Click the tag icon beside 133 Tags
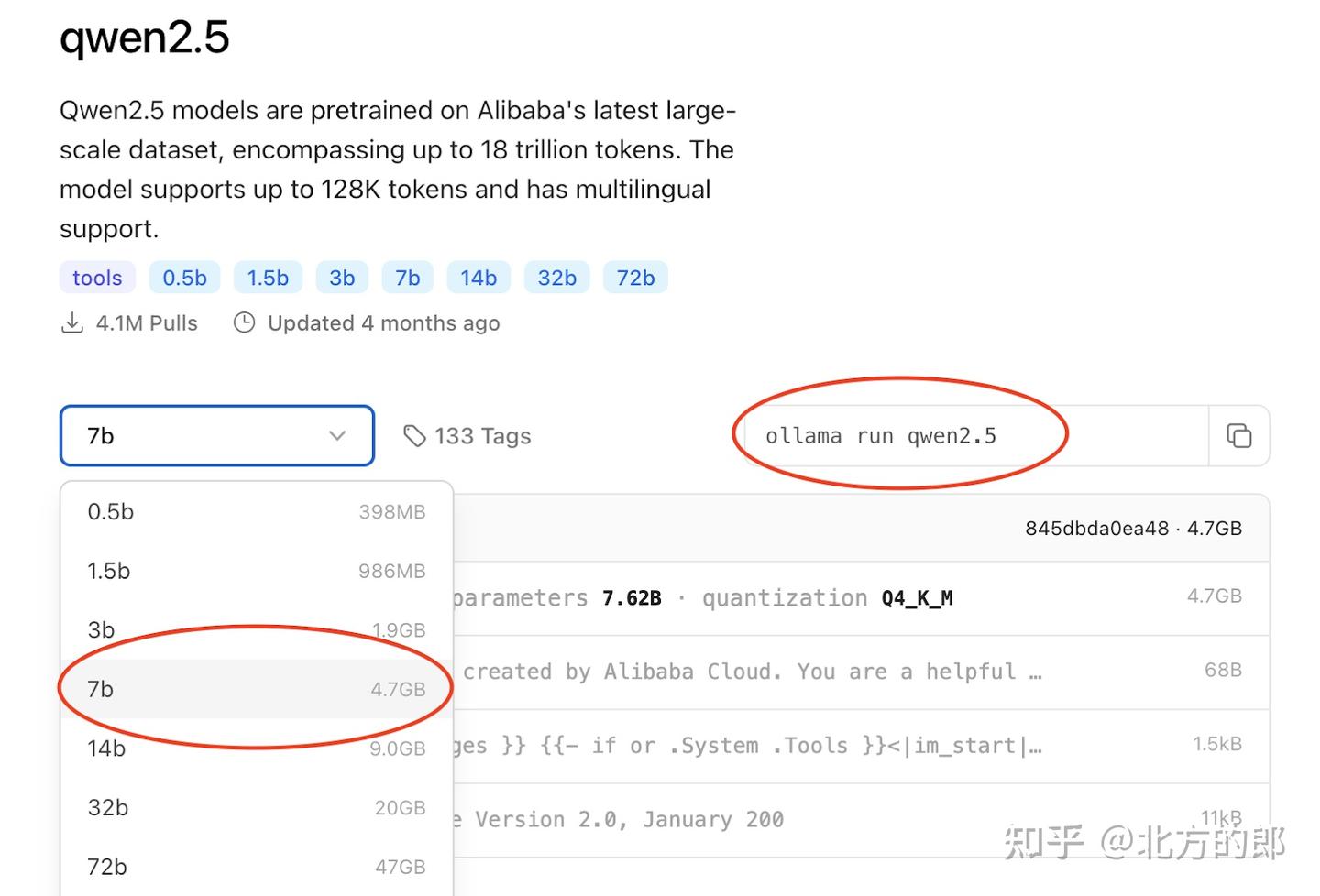This screenshot has height=896, width=1320. pyautogui.click(x=416, y=436)
